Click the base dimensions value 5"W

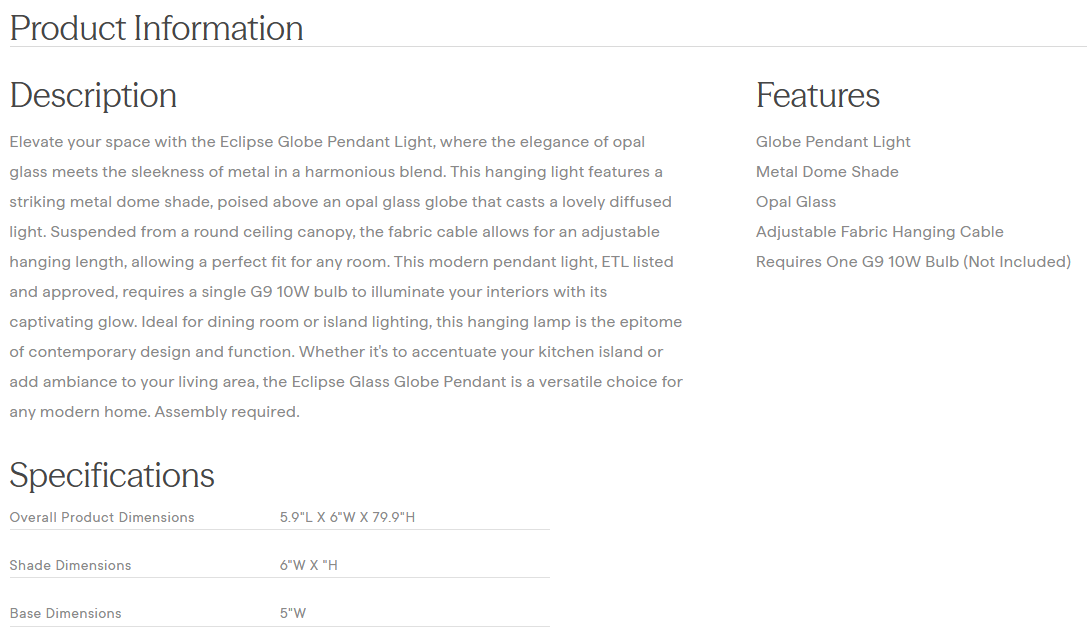[x=293, y=613]
